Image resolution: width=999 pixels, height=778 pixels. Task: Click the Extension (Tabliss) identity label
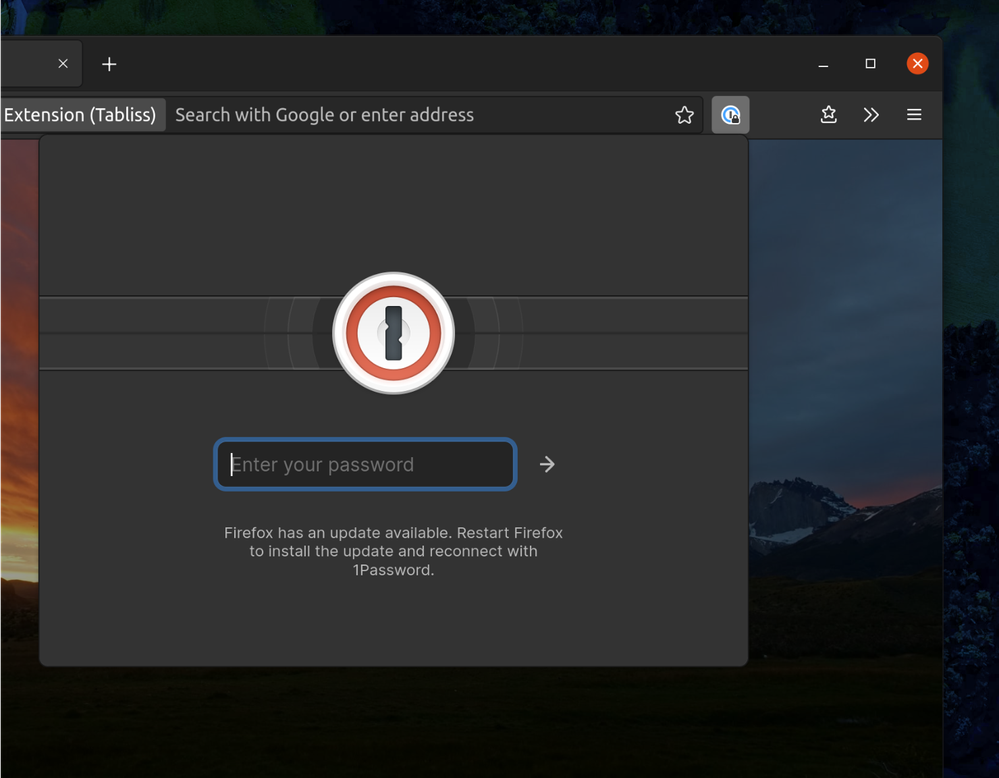coord(80,115)
